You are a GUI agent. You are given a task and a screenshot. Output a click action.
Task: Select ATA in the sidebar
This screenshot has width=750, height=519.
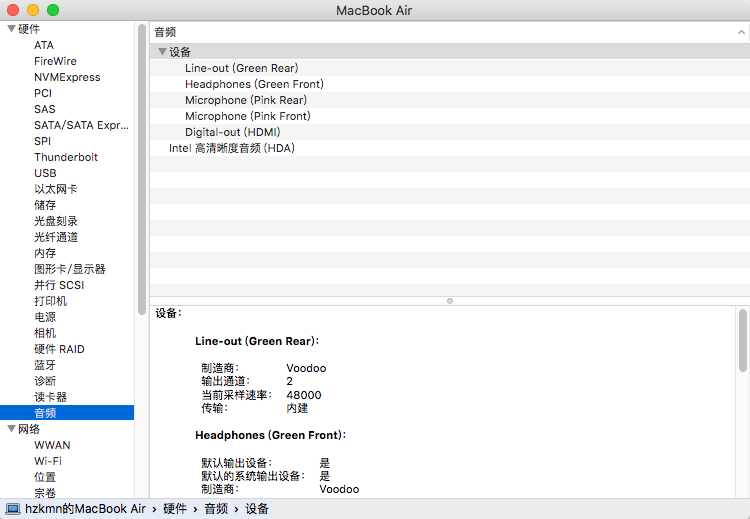coord(44,45)
